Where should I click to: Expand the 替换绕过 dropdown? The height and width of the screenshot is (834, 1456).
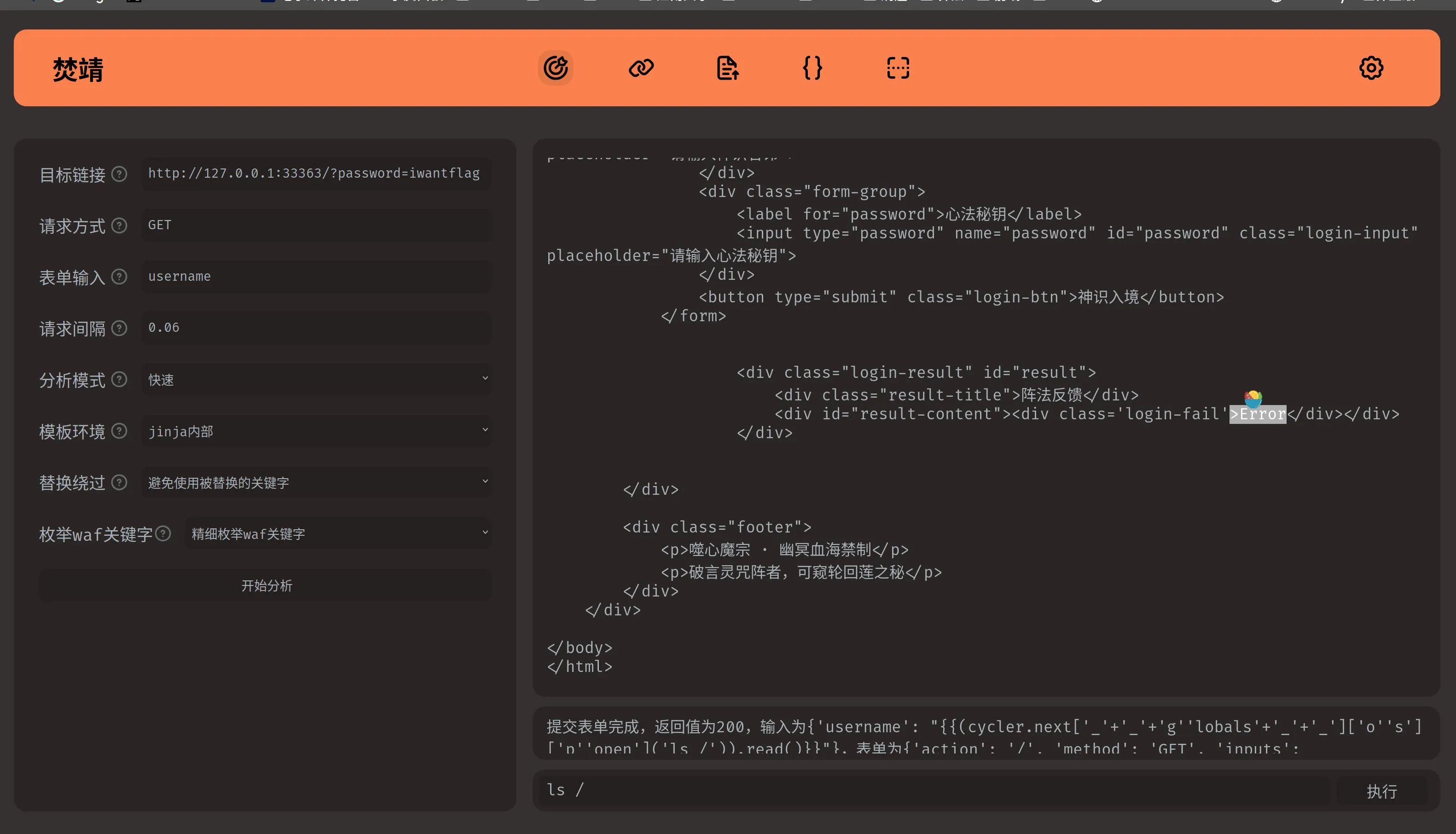click(x=316, y=482)
